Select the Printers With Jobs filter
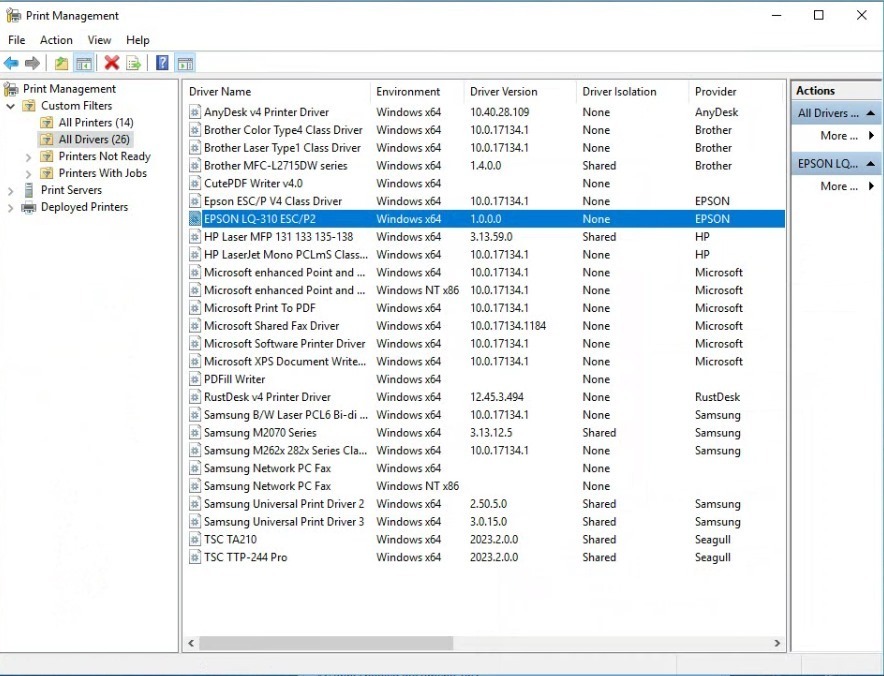Viewport: 884px width, 676px height. tap(103, 173)
